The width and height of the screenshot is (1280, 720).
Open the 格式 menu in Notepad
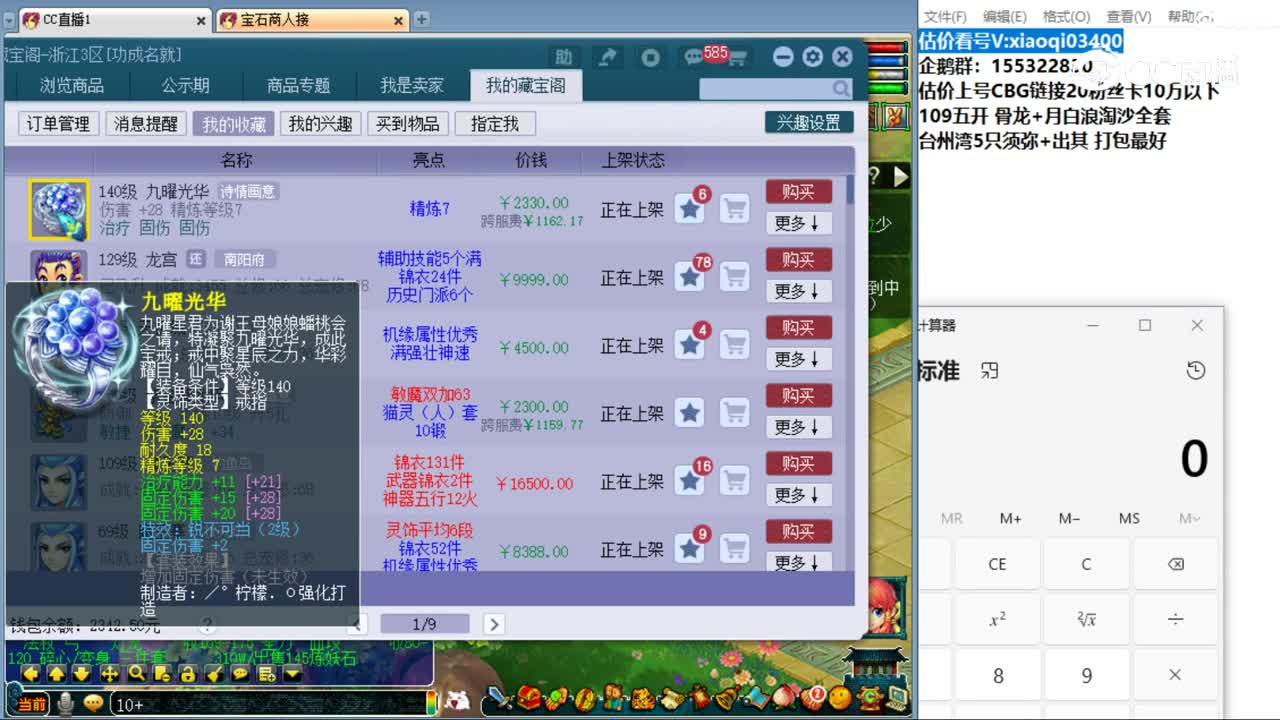tap(1066, 15)
